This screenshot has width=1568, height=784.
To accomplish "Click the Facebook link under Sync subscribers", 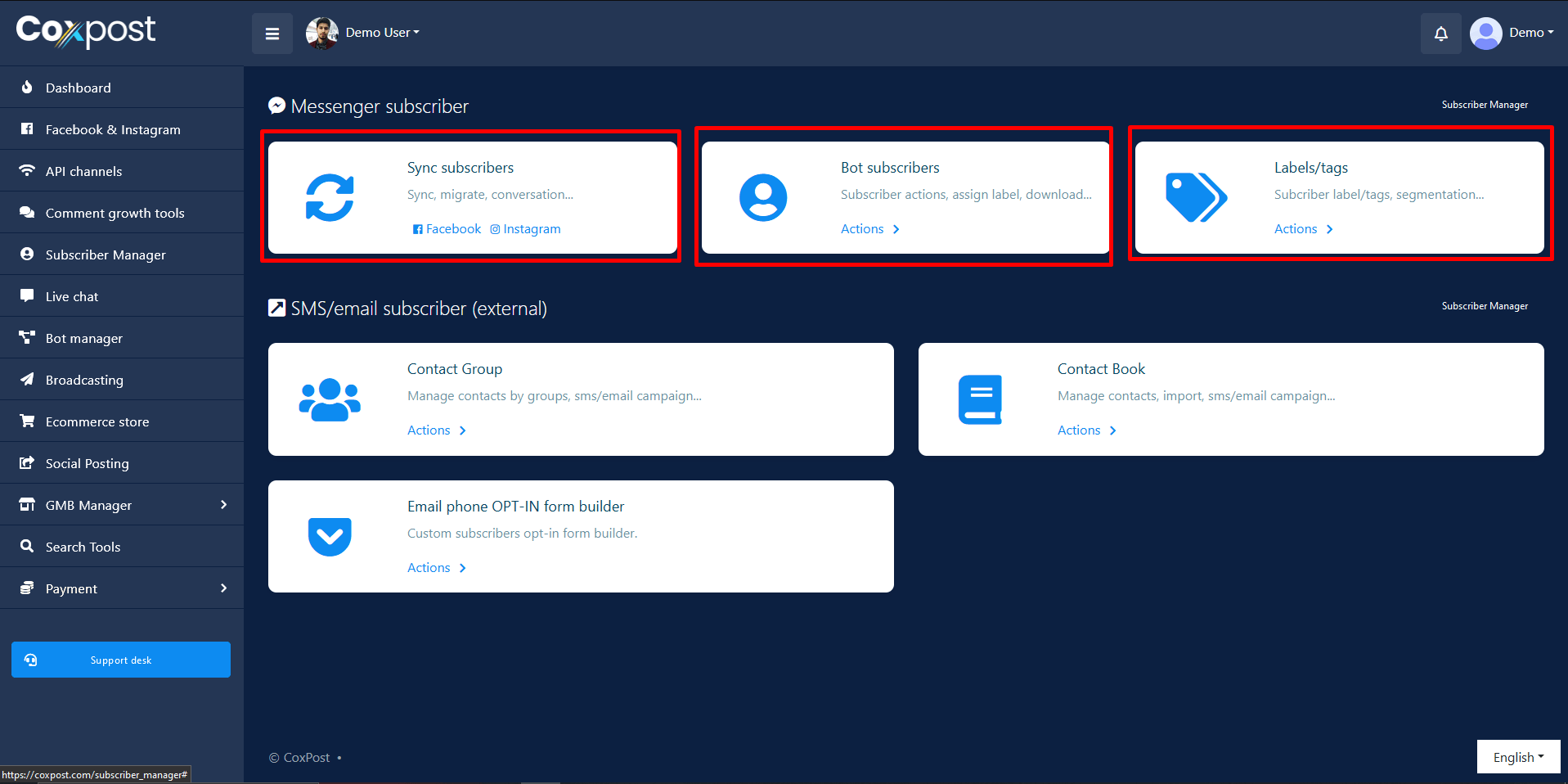I will click(447, 229).
